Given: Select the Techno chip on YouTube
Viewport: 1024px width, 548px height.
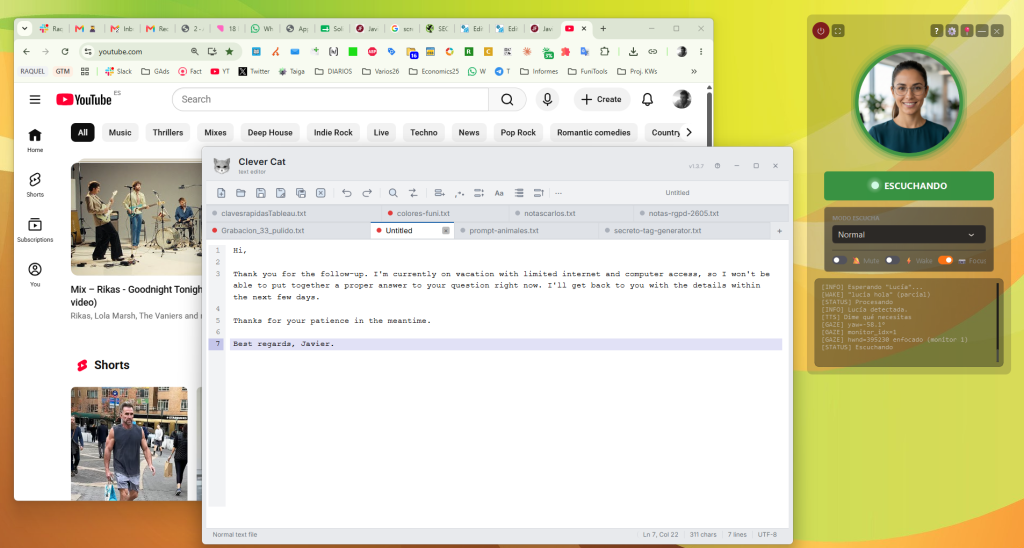Looking at the screenshot, I should [424, 133].
